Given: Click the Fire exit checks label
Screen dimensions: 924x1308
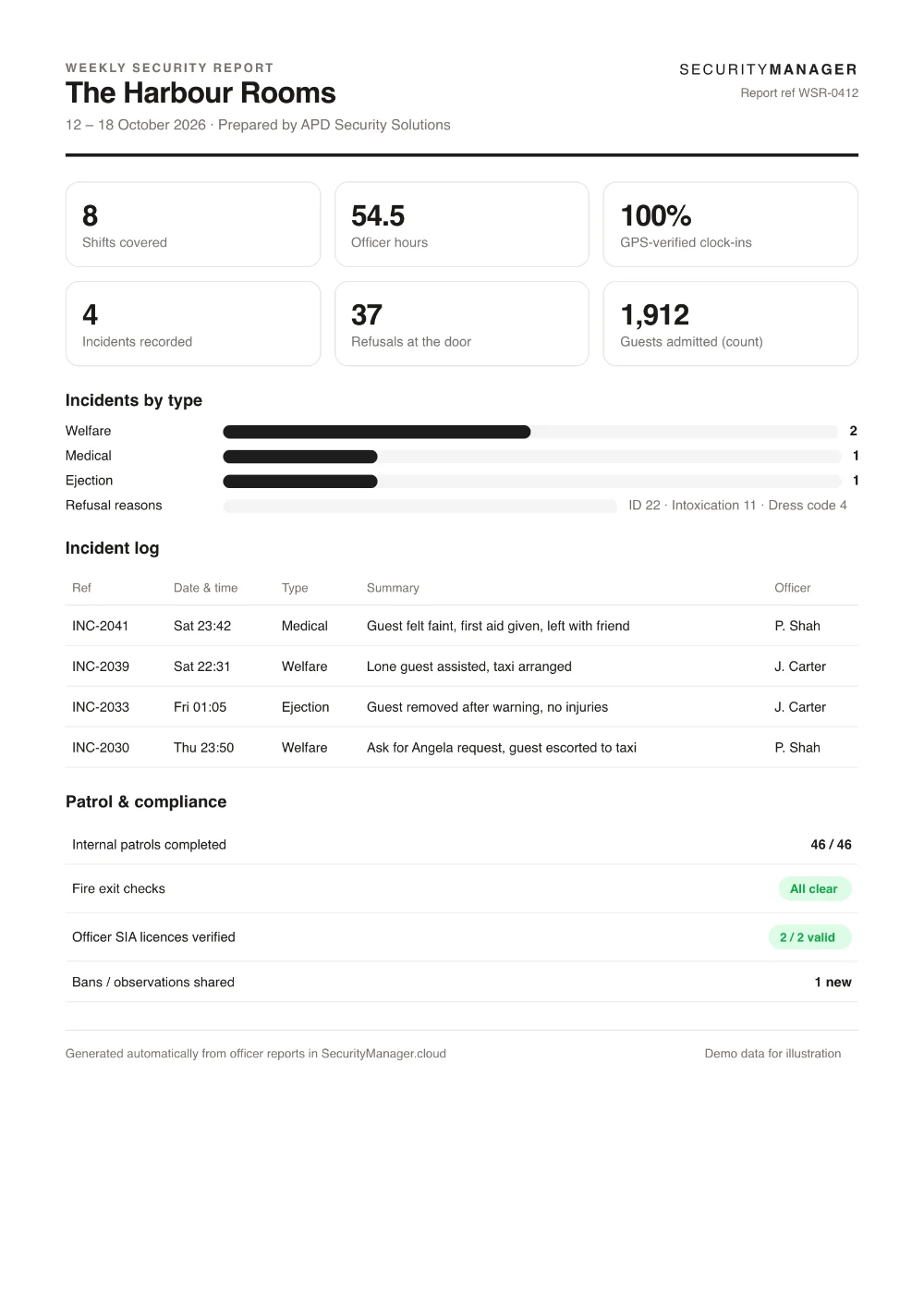Looking at the screenshot, I should pyautogui.click(x=118, y=888).
